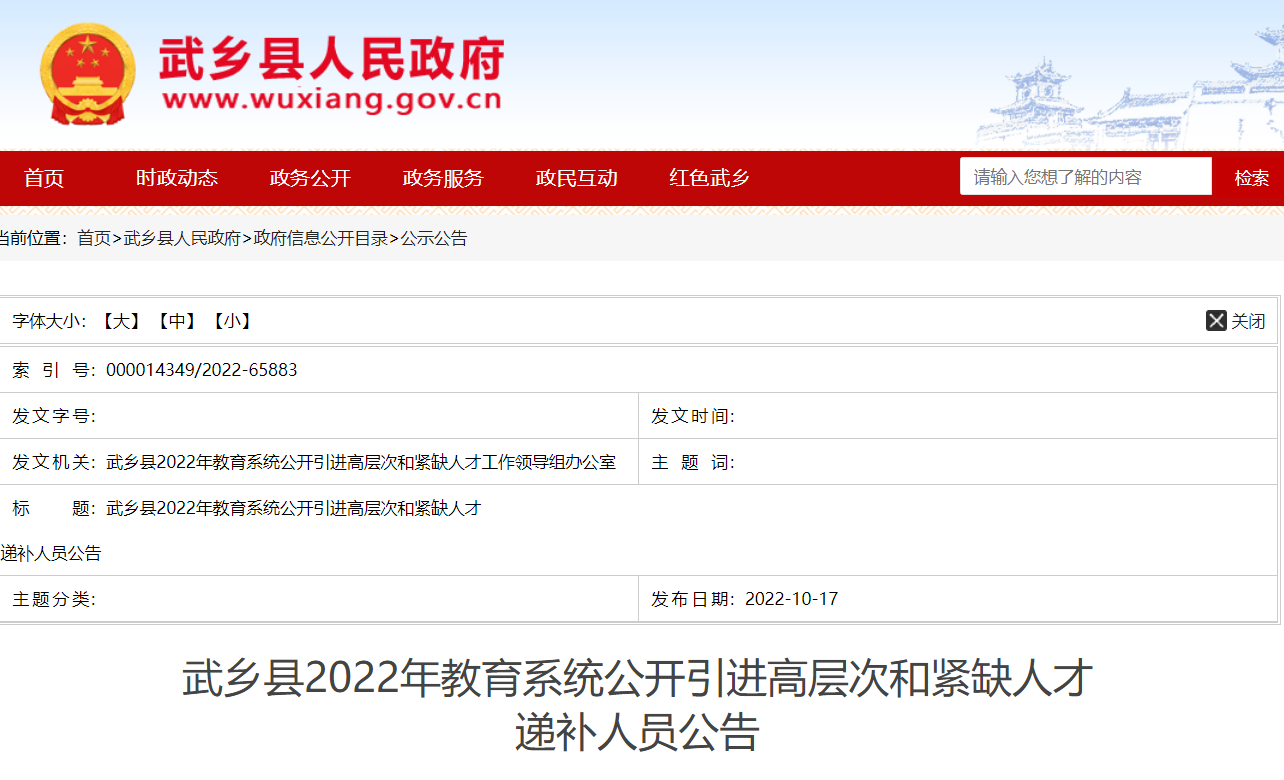Viewport: 1284px width, 780px height.
Task: Follow the 首页 breadcrumb link
Action: 94,238
